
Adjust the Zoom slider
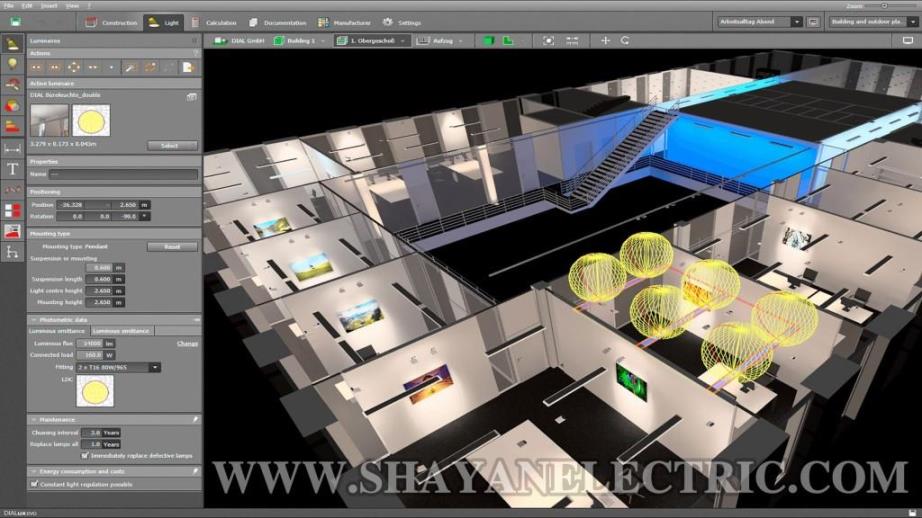[x=884, y=5]
